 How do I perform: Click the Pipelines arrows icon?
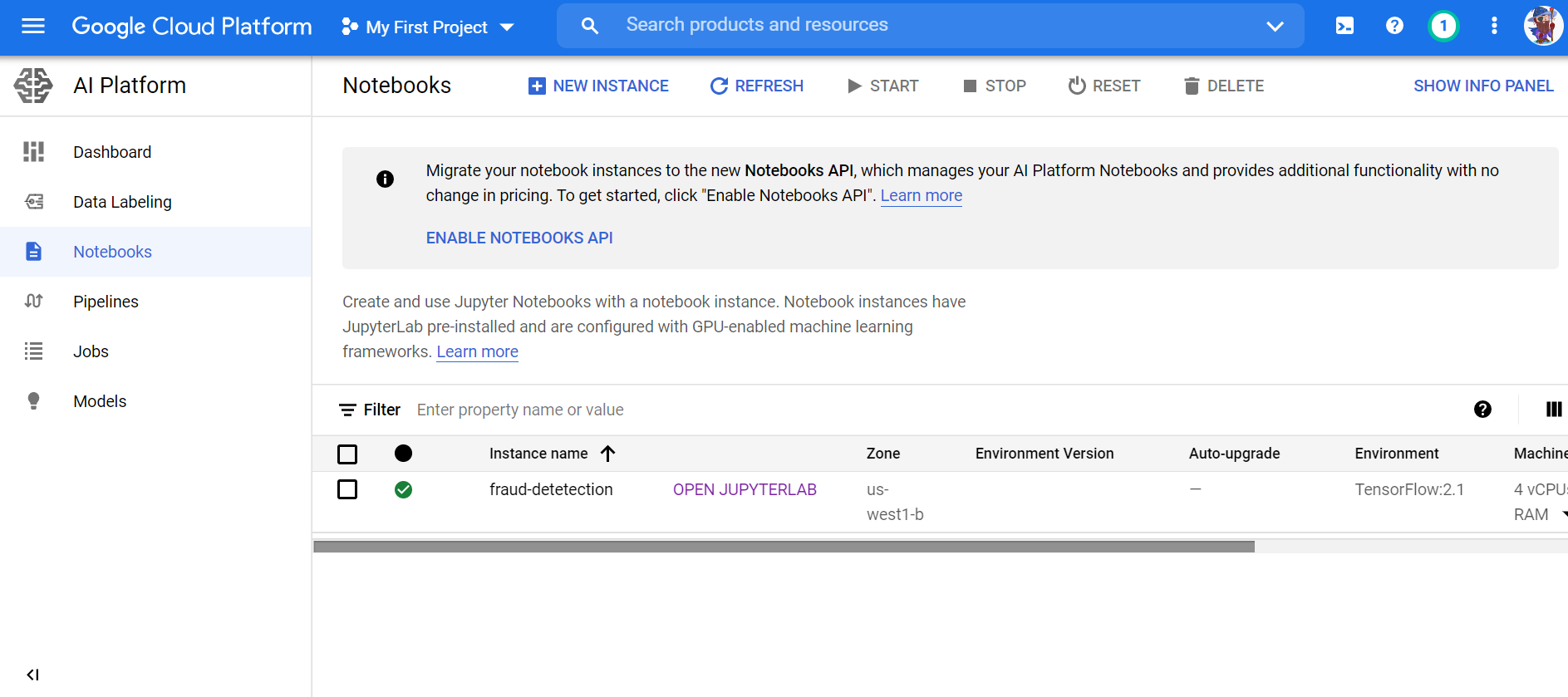click(33, 301)
